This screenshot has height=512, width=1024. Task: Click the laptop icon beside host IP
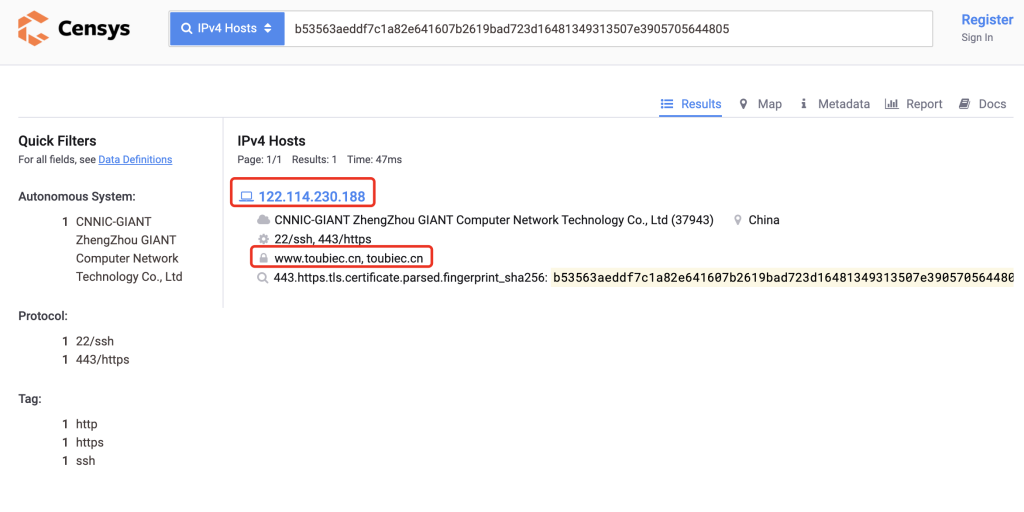click(x=246, y=197)
